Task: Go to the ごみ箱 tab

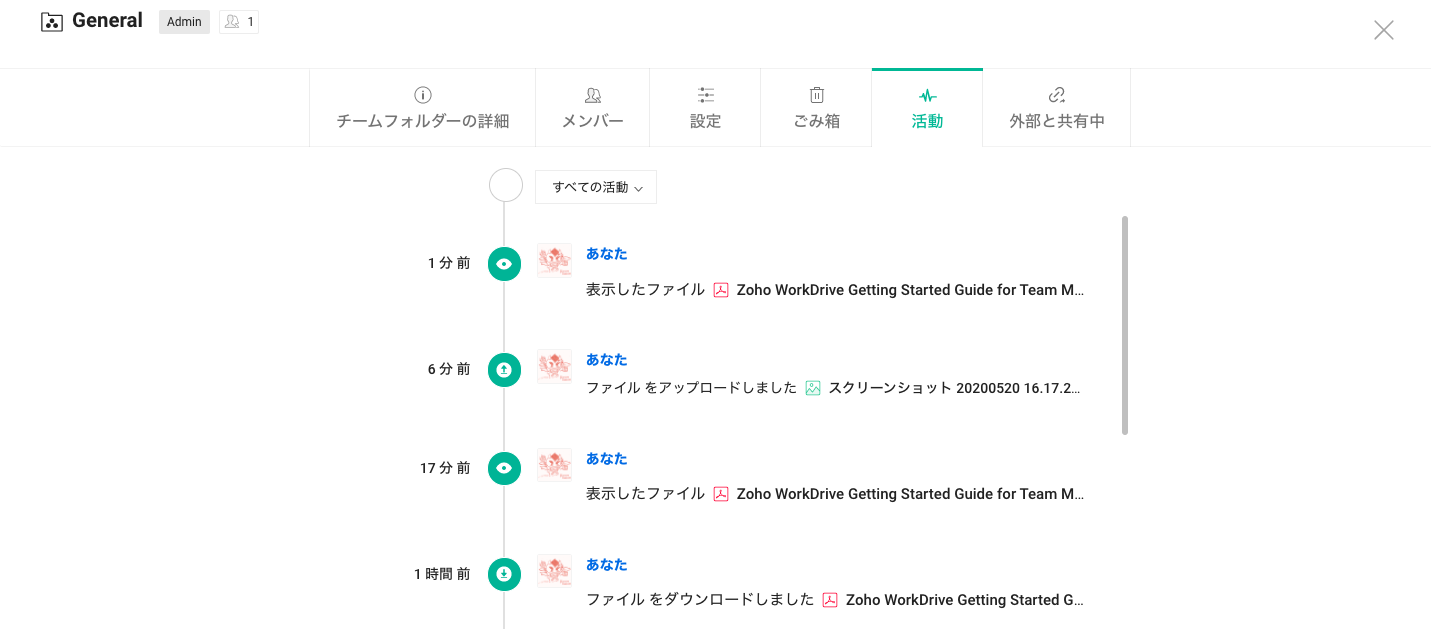Action: (x=816, y=108)
